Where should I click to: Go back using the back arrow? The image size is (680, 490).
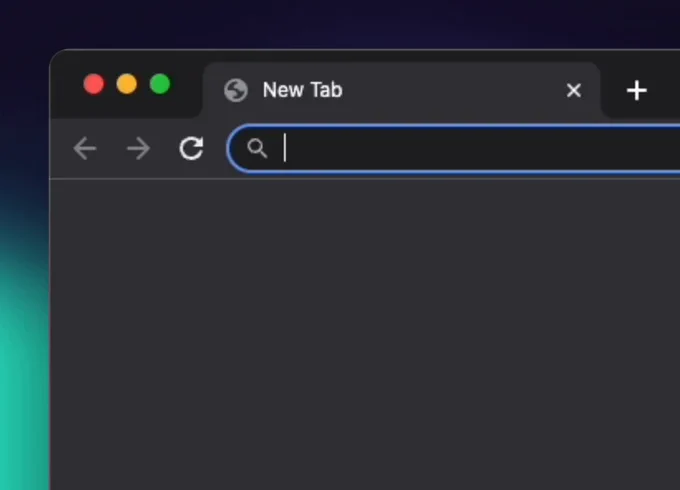point(85,149)
